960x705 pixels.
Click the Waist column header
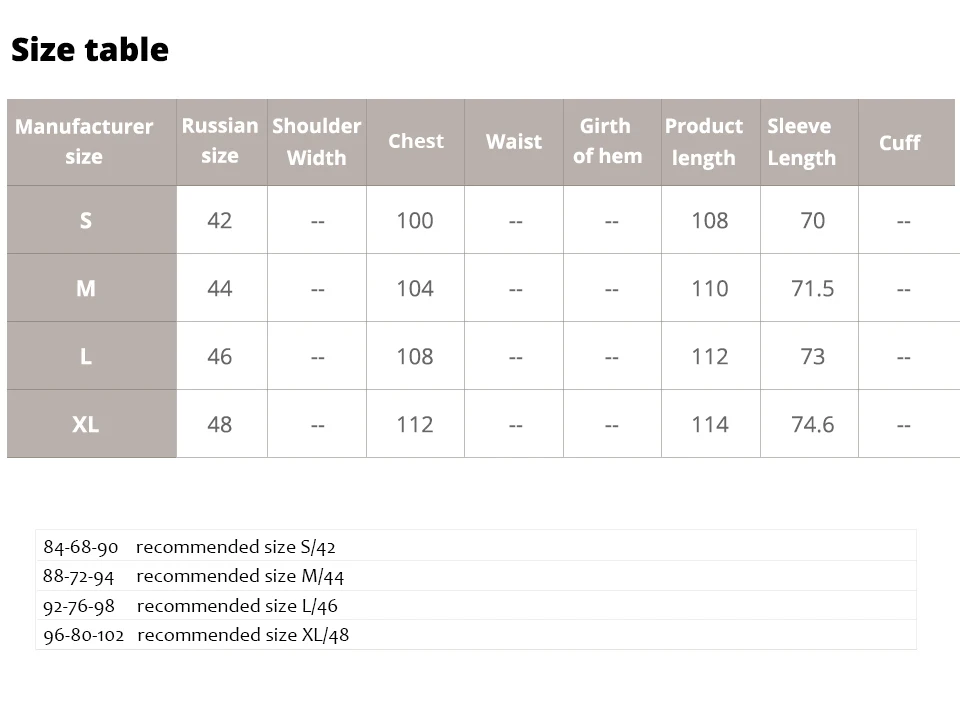coord(513,142)
